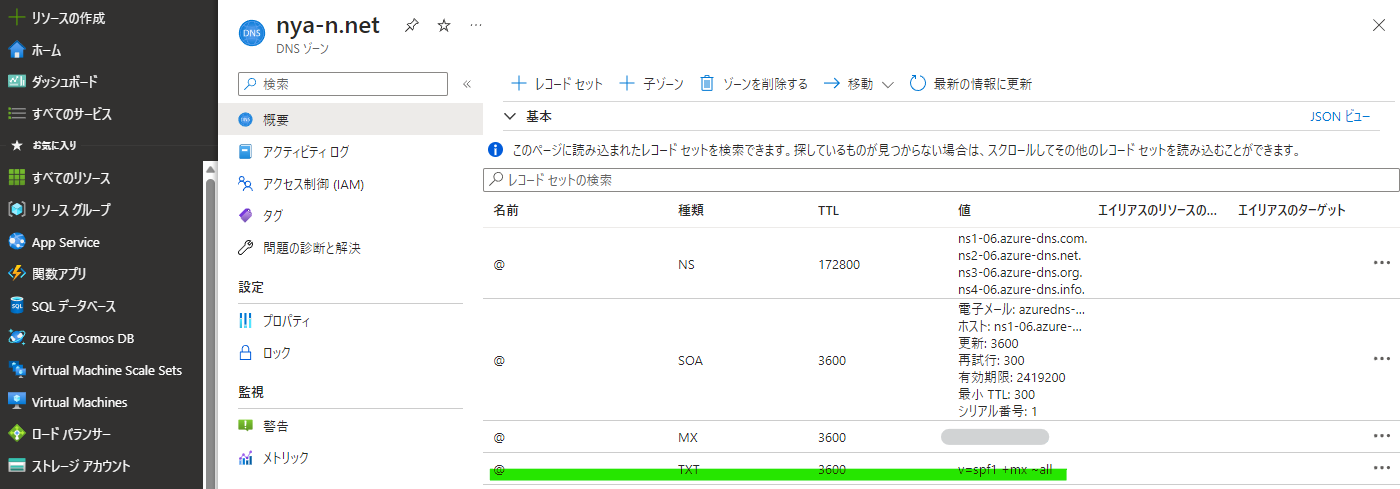Open the ellipsis menu for the MX record
The width and height of the screenshot is (1400, 489).
(x=1382, y=437)
